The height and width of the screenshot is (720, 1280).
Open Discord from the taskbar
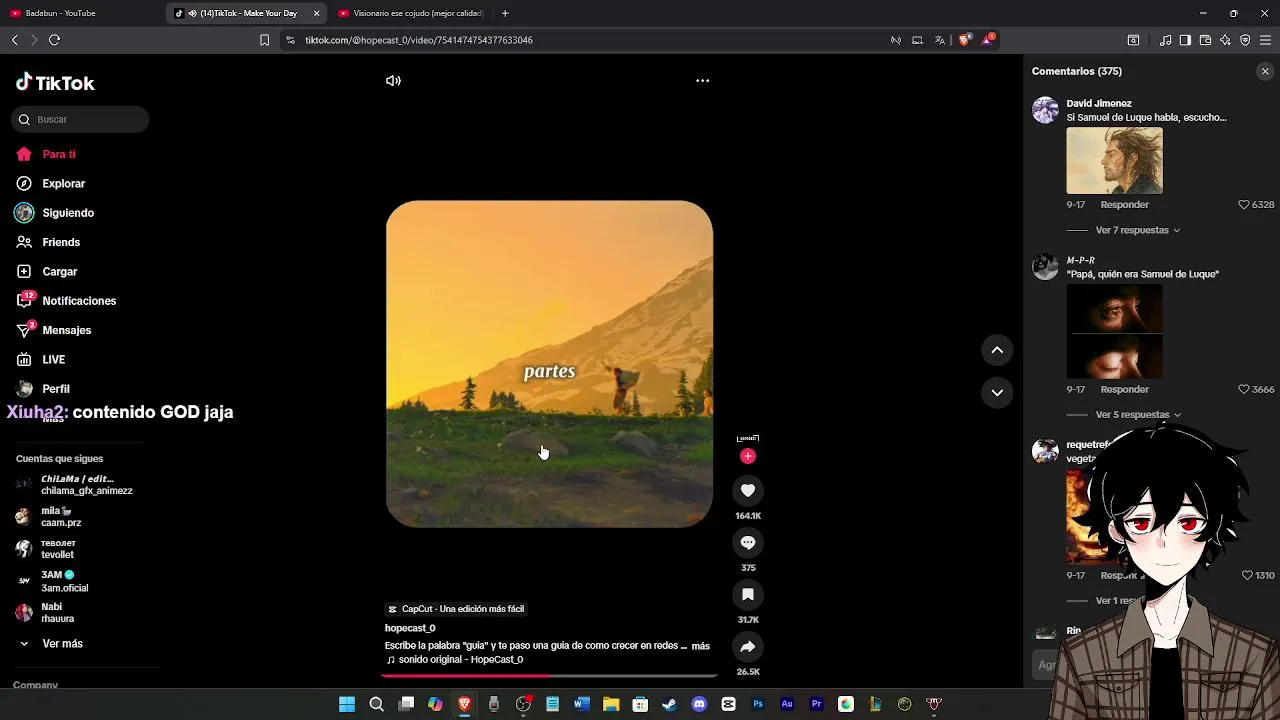click(x=699, y=704)
